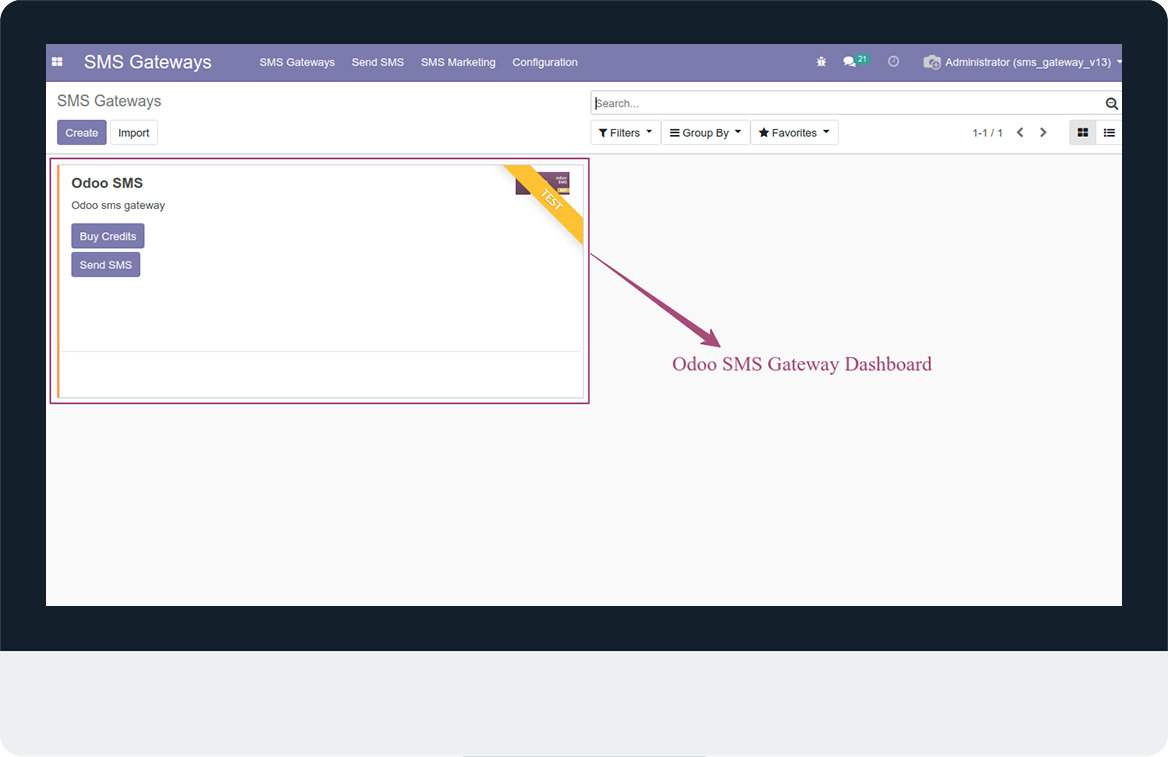Click the Create button

[82, 133]
